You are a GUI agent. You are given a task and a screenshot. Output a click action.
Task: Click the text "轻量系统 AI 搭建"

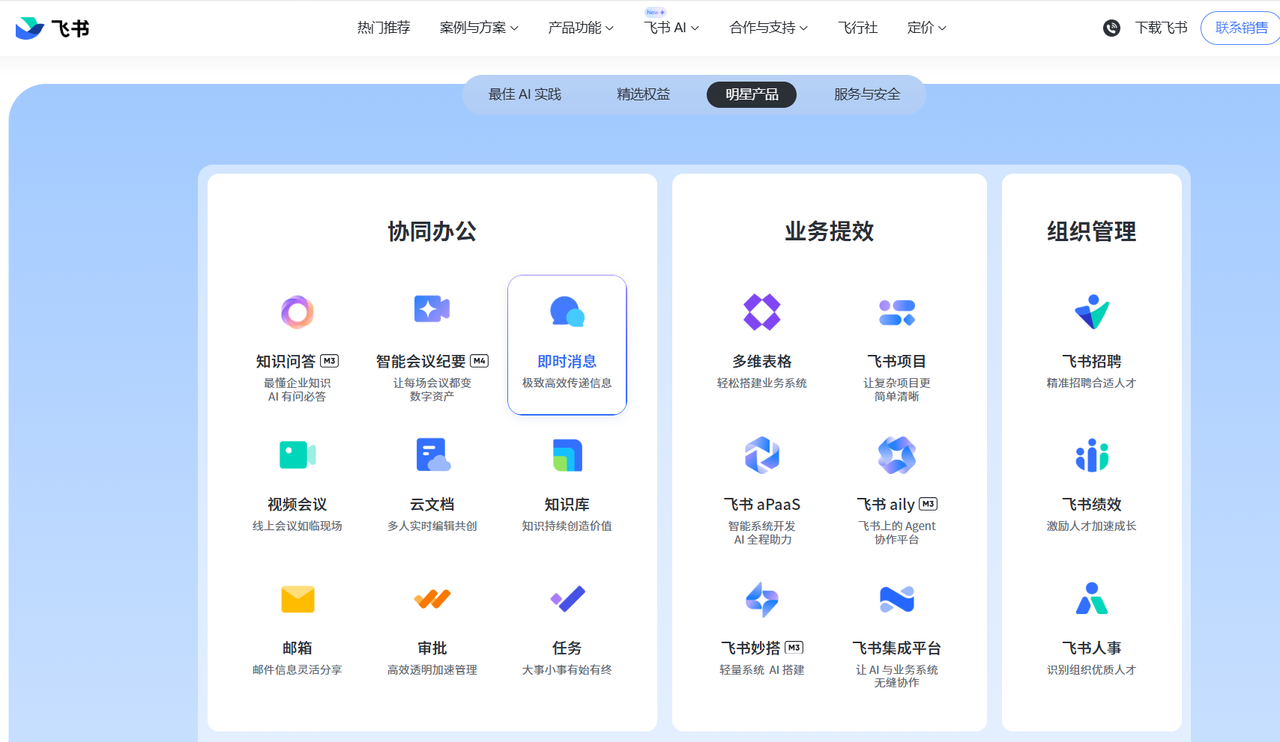coord(762,670)
